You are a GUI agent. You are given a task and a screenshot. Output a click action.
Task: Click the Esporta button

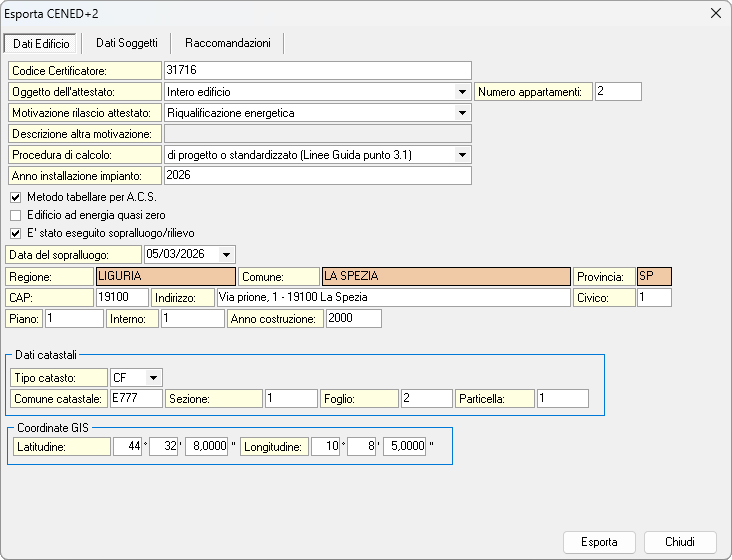pyautogui.click(x=599, y=542)
